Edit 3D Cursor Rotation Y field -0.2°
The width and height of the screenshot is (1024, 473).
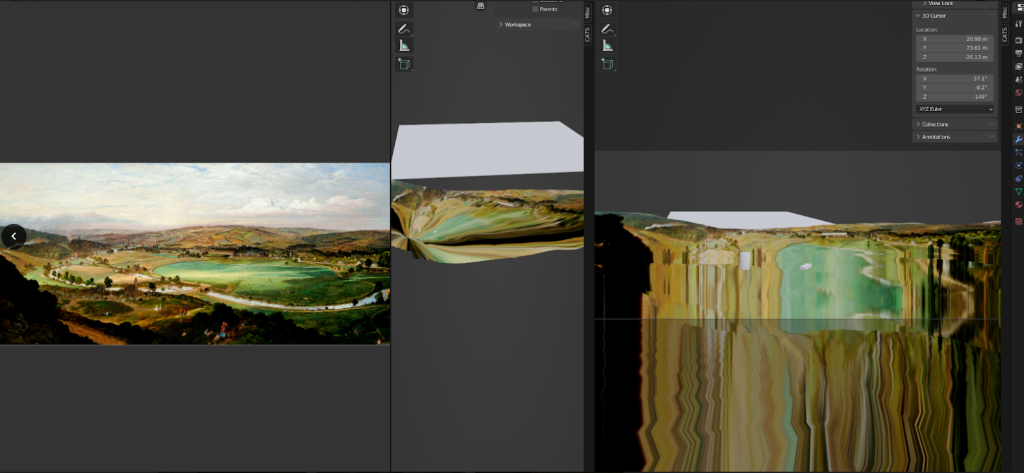click(955, 87)
